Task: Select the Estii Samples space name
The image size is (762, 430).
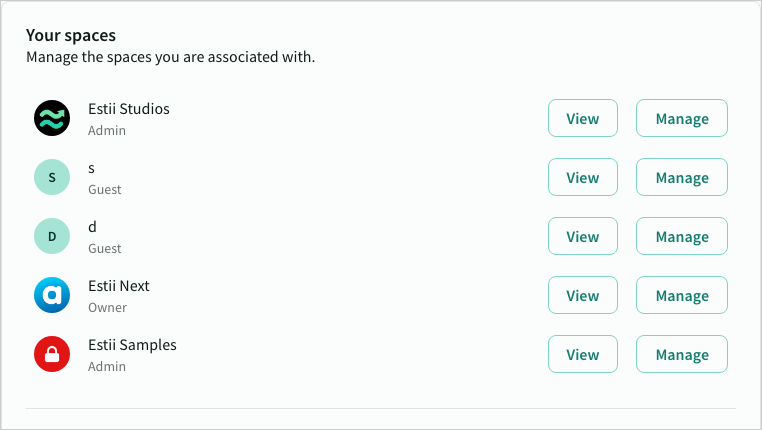Action: (x=132, y=345)
